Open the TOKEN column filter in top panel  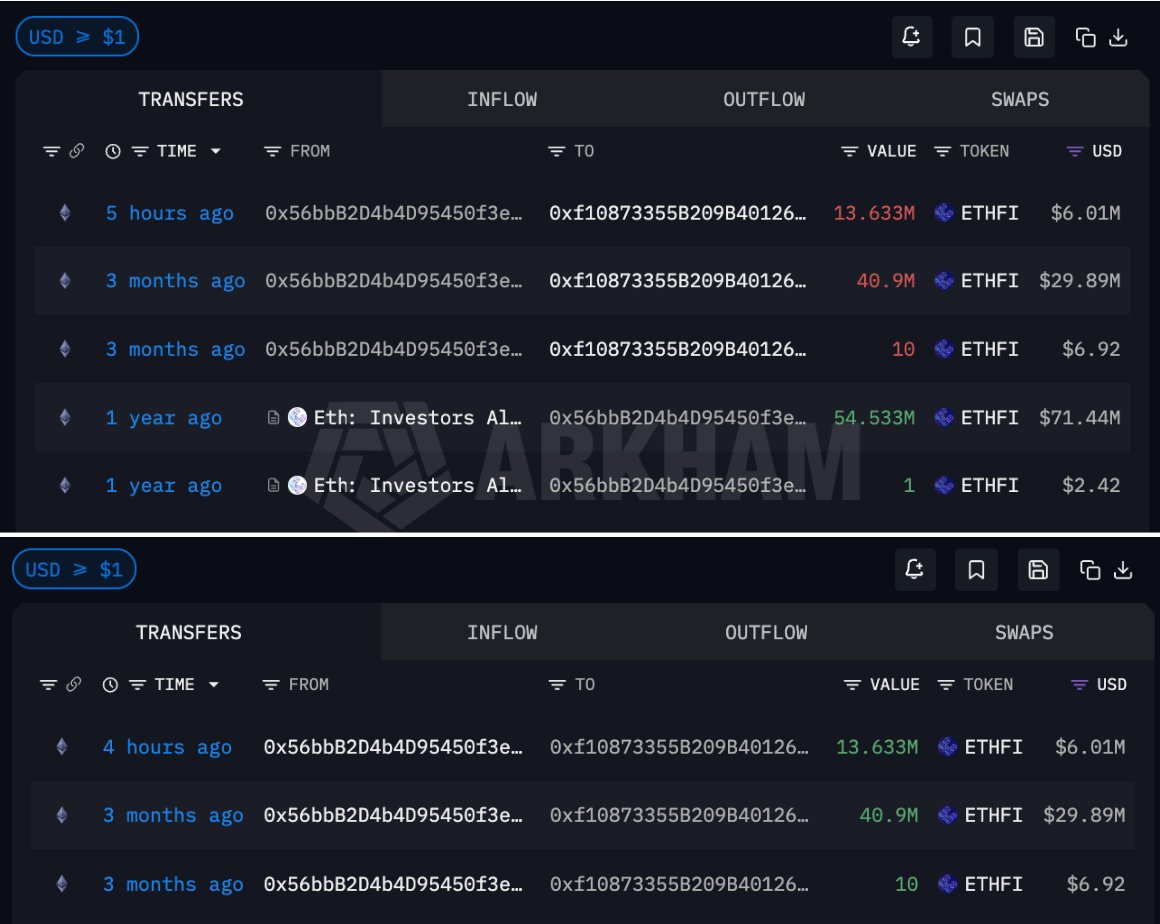click(942, 152)
